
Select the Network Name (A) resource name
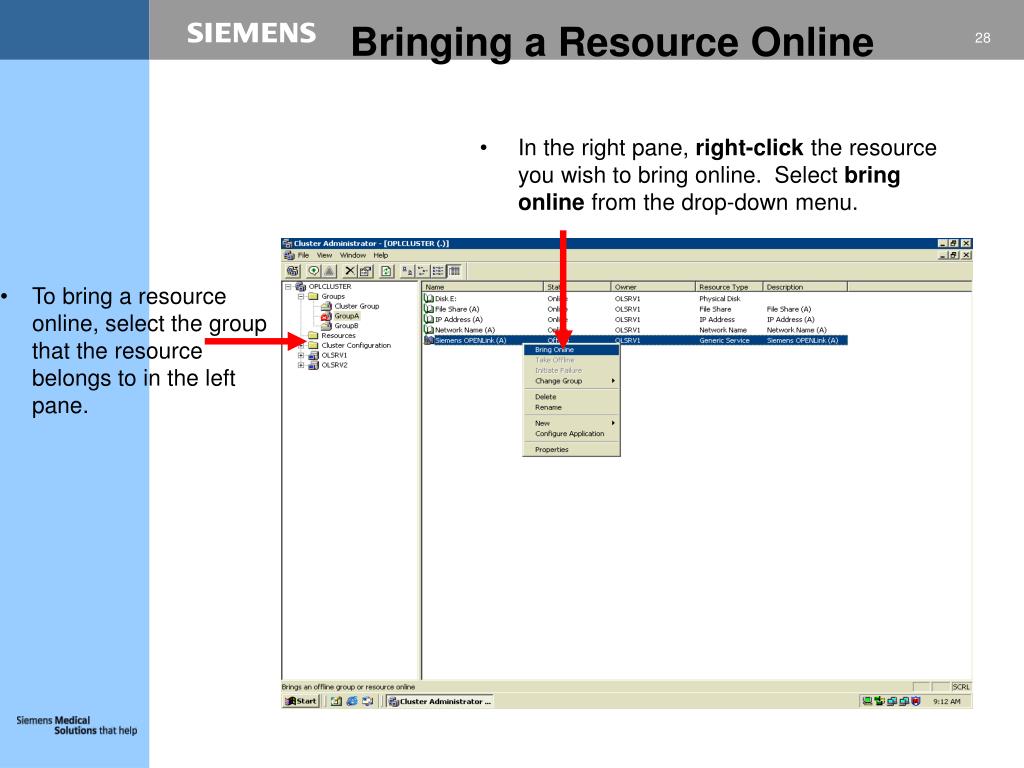[465, 330]
